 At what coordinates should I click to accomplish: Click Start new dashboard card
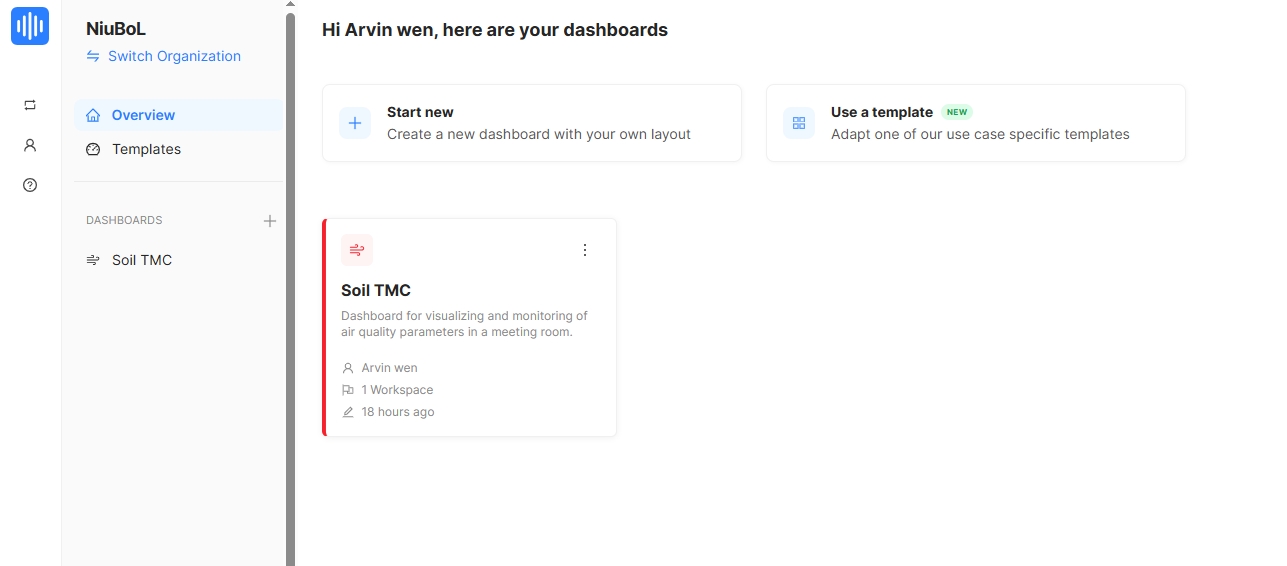point(532,123)
